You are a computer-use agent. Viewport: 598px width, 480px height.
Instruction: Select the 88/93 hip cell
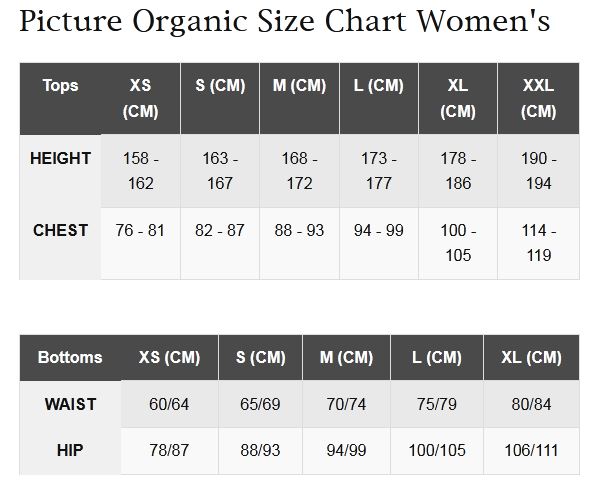point(260,451)
